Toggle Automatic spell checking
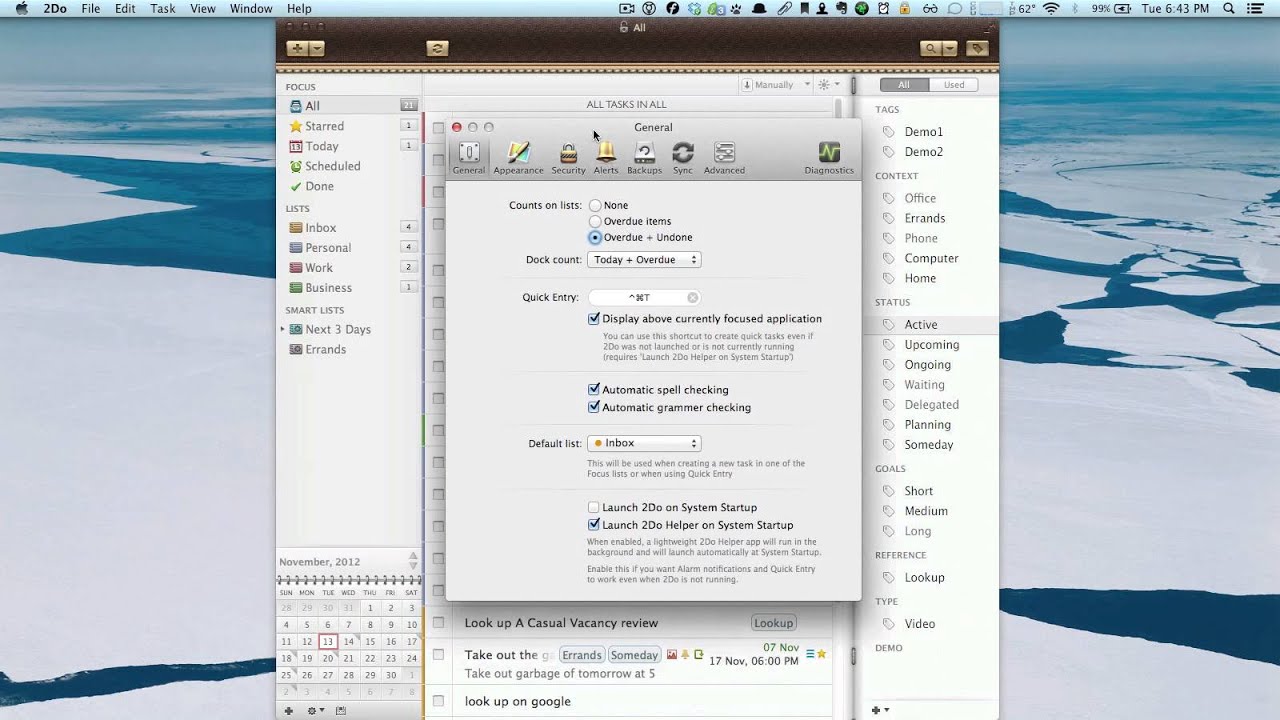The image size is (1280, 720). 594,389
